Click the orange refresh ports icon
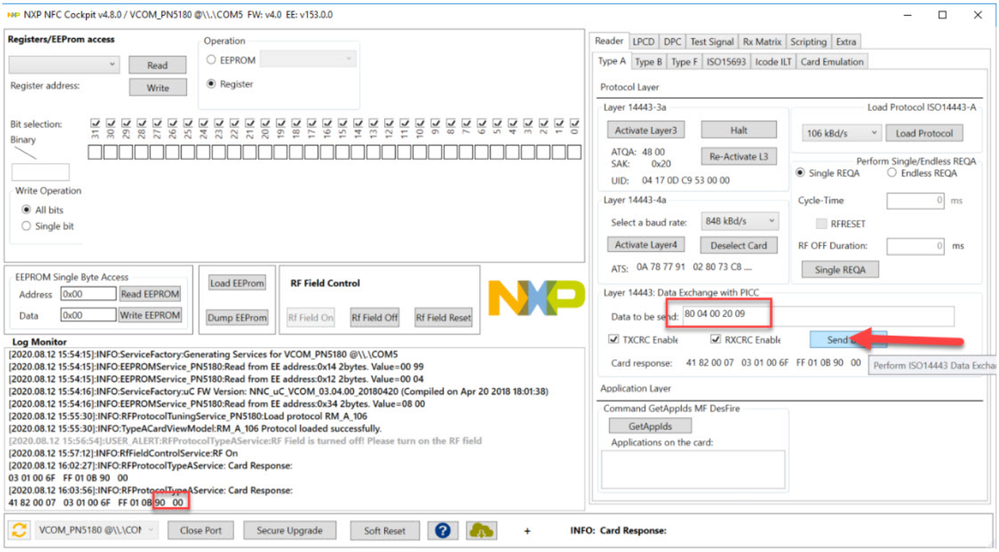 pos(20,530)
